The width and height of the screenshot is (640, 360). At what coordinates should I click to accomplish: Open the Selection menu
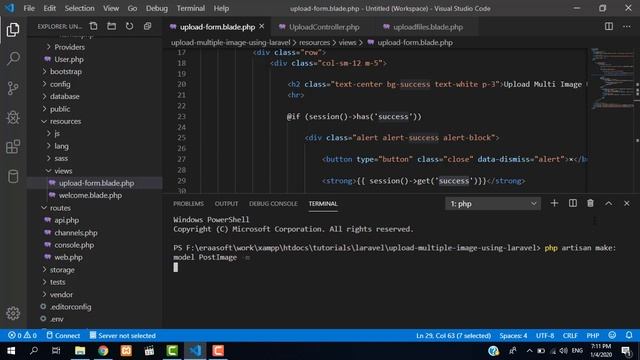[x=79, y=8]
